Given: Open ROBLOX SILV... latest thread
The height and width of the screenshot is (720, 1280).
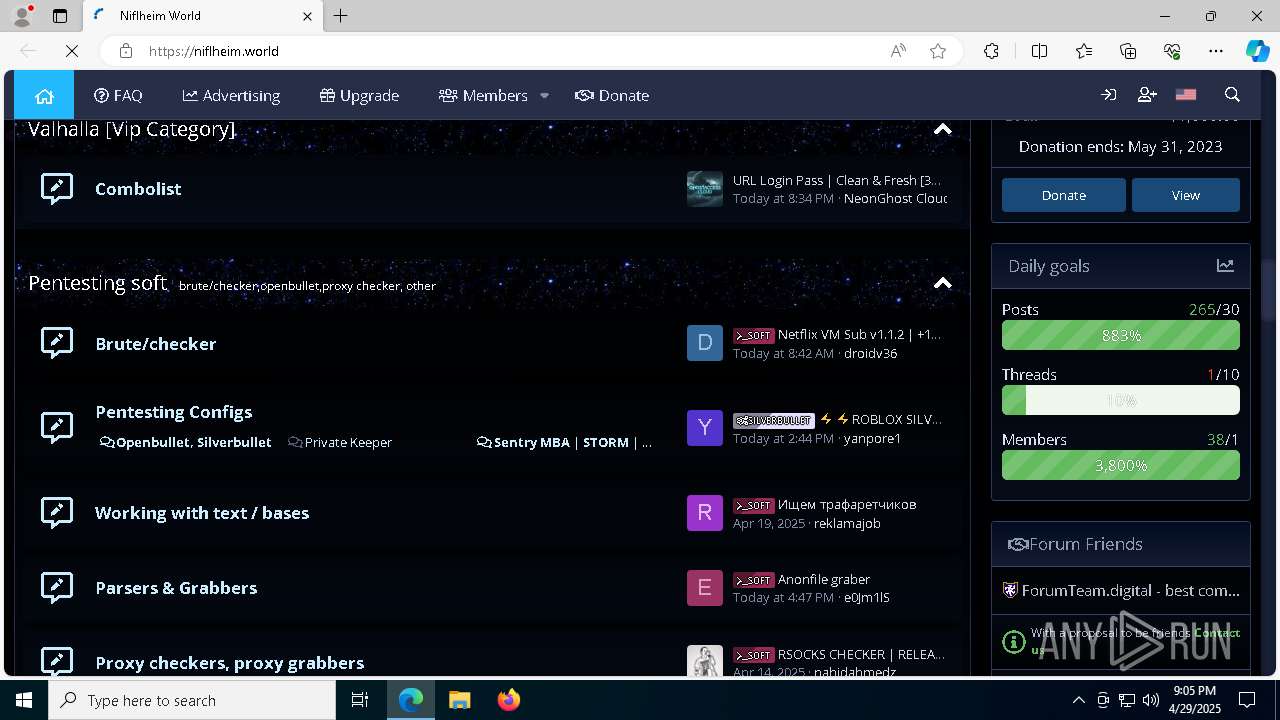Looking at the screenshot, I should point(881,419).
